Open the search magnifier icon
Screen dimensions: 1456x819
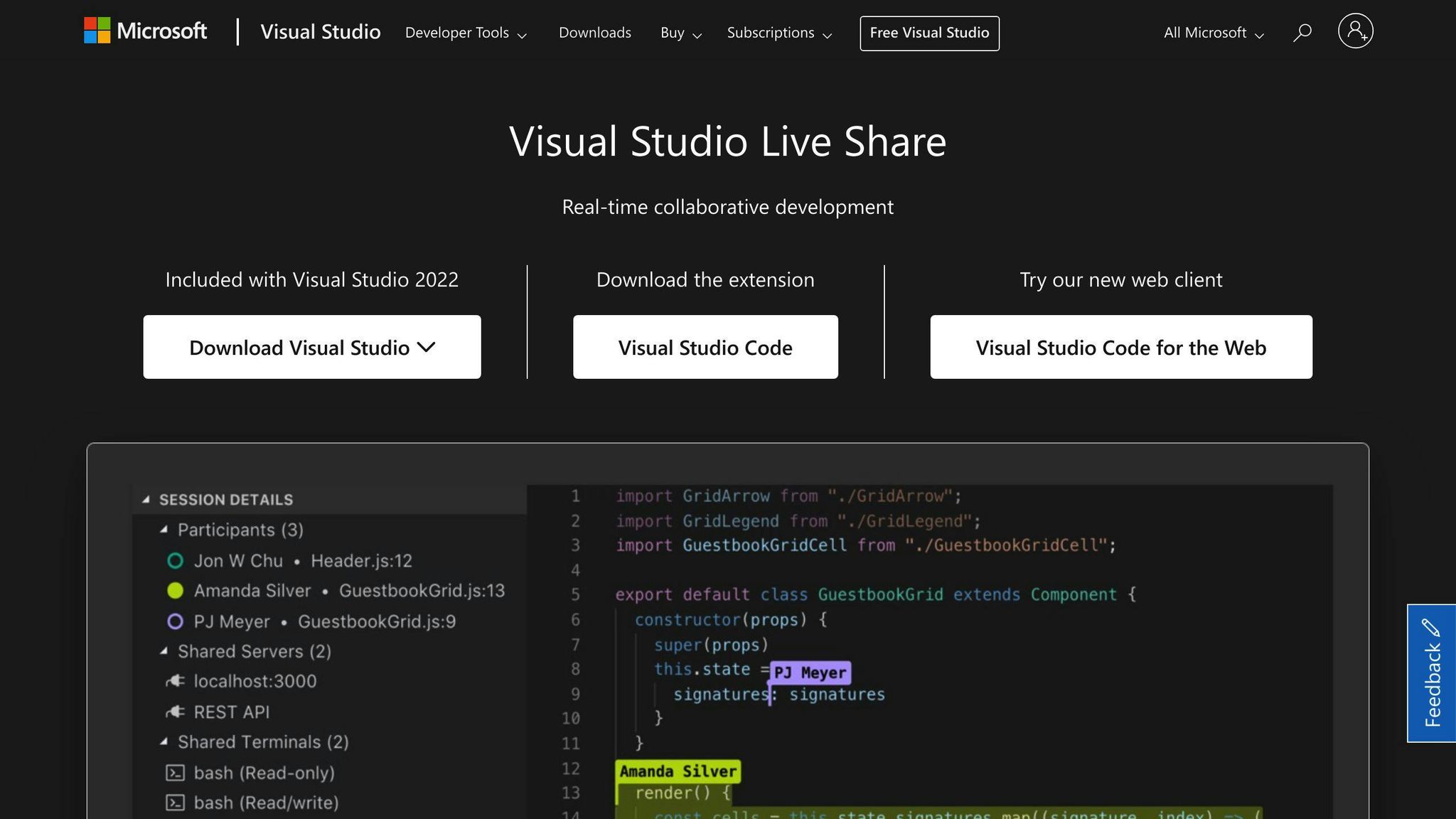pyautogui.click(x=1302, y=33)
